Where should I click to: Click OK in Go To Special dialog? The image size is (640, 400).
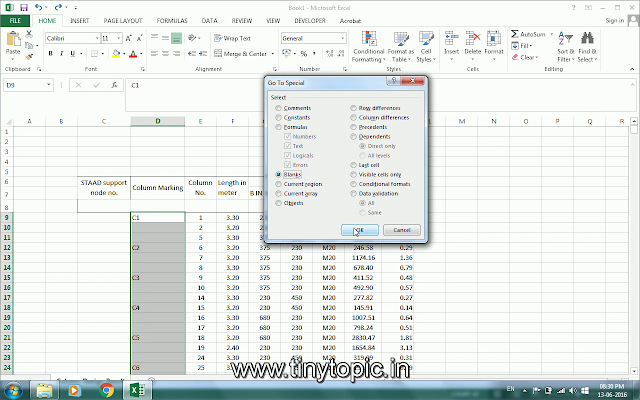[360, 230]
